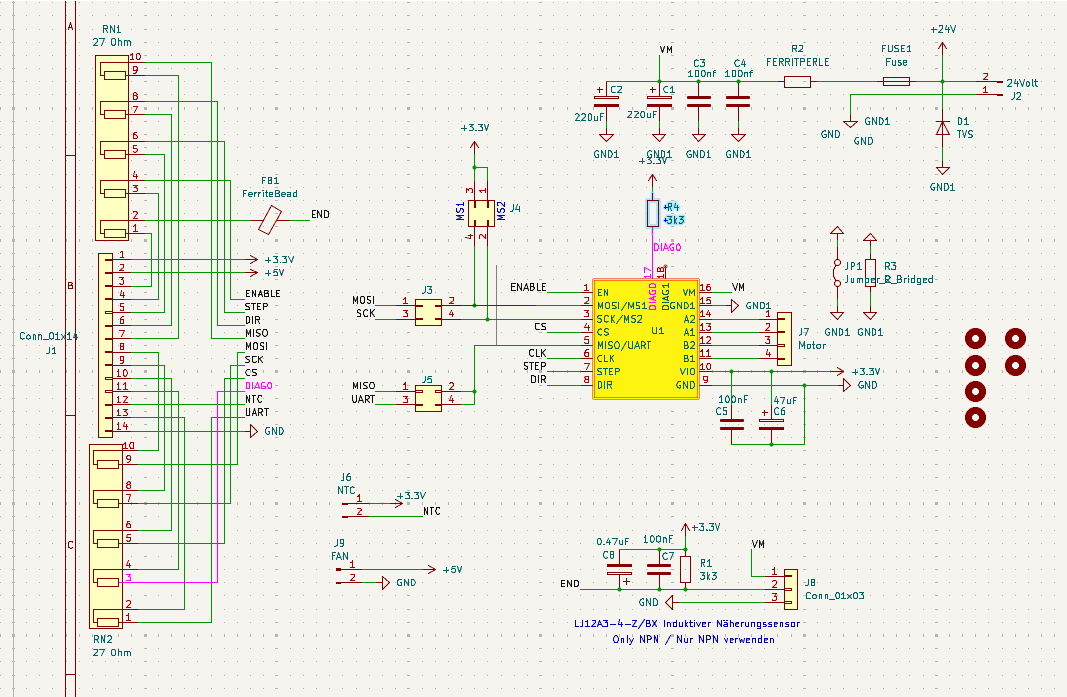The width and height of the screenshot is (1067, 697).
Task: Select the R2 FERRITPERLE resistor symbol
Action: click(x=798, y=82)
